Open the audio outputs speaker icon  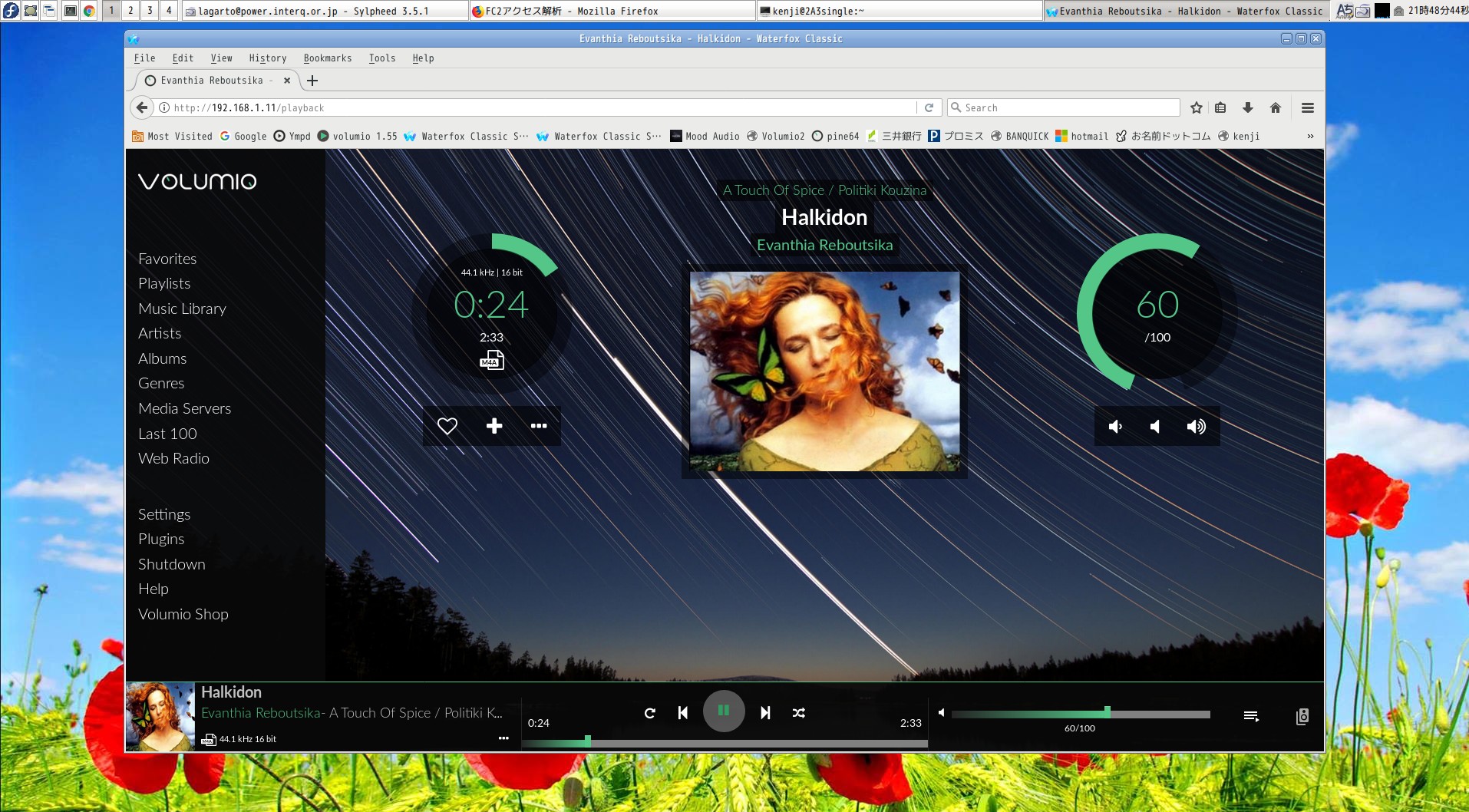(x=1302, y=716)
